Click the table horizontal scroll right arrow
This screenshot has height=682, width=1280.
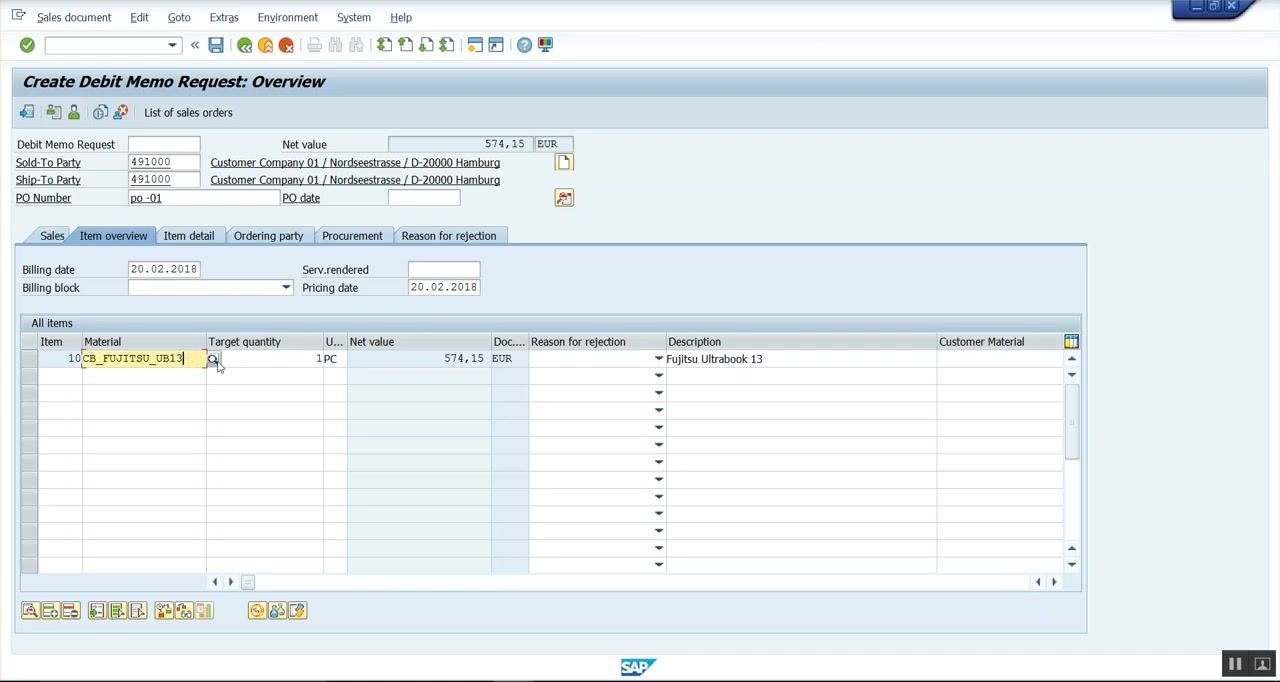1053,582
